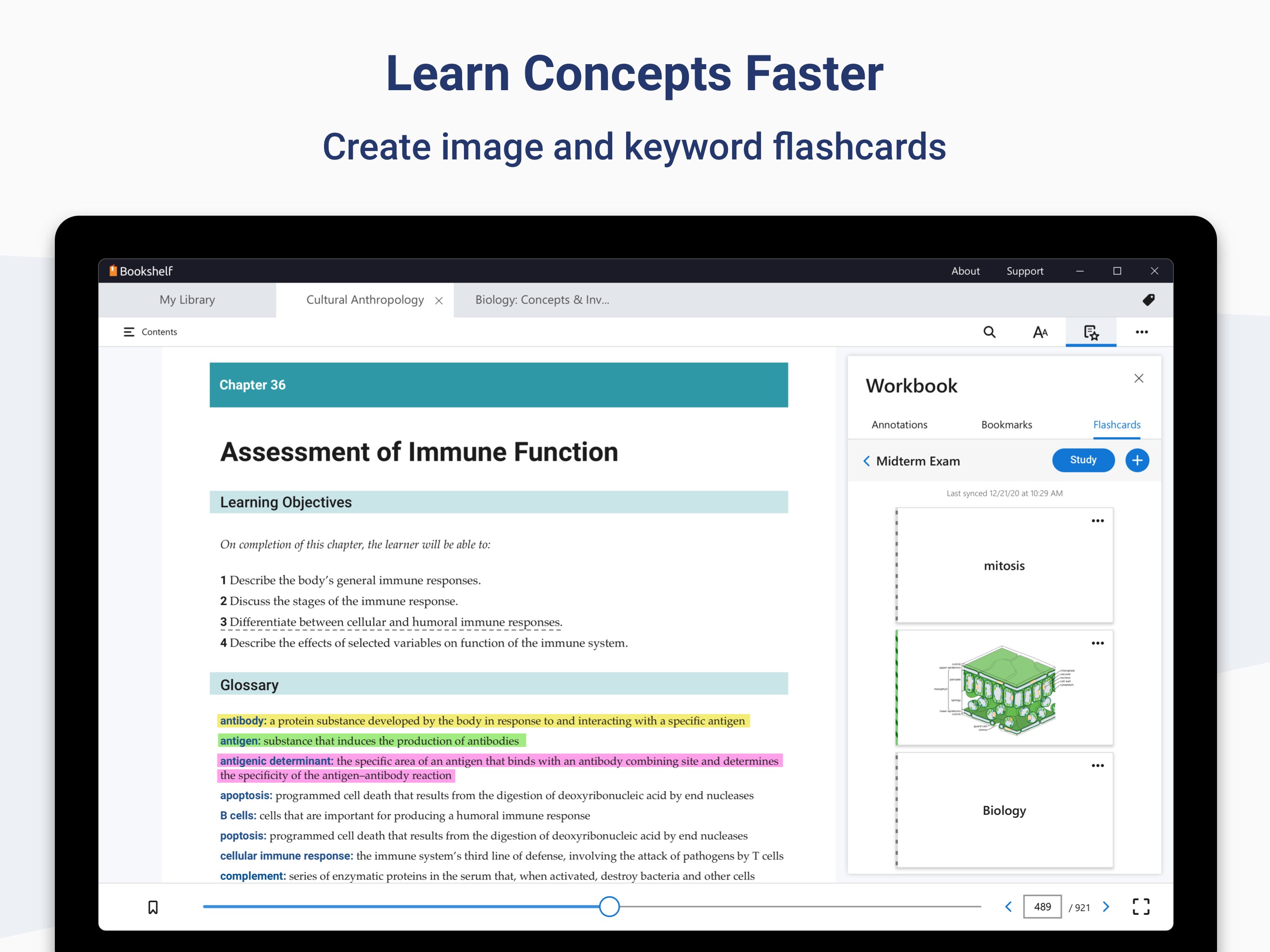The image size is (1270, 952).
Task: Click the tag icon in tab bar
Action: 1148,300
